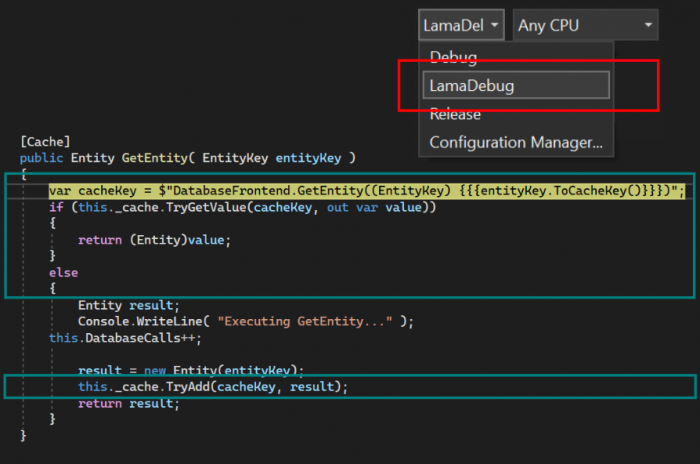Select the Release configuration option

point(455,114)
